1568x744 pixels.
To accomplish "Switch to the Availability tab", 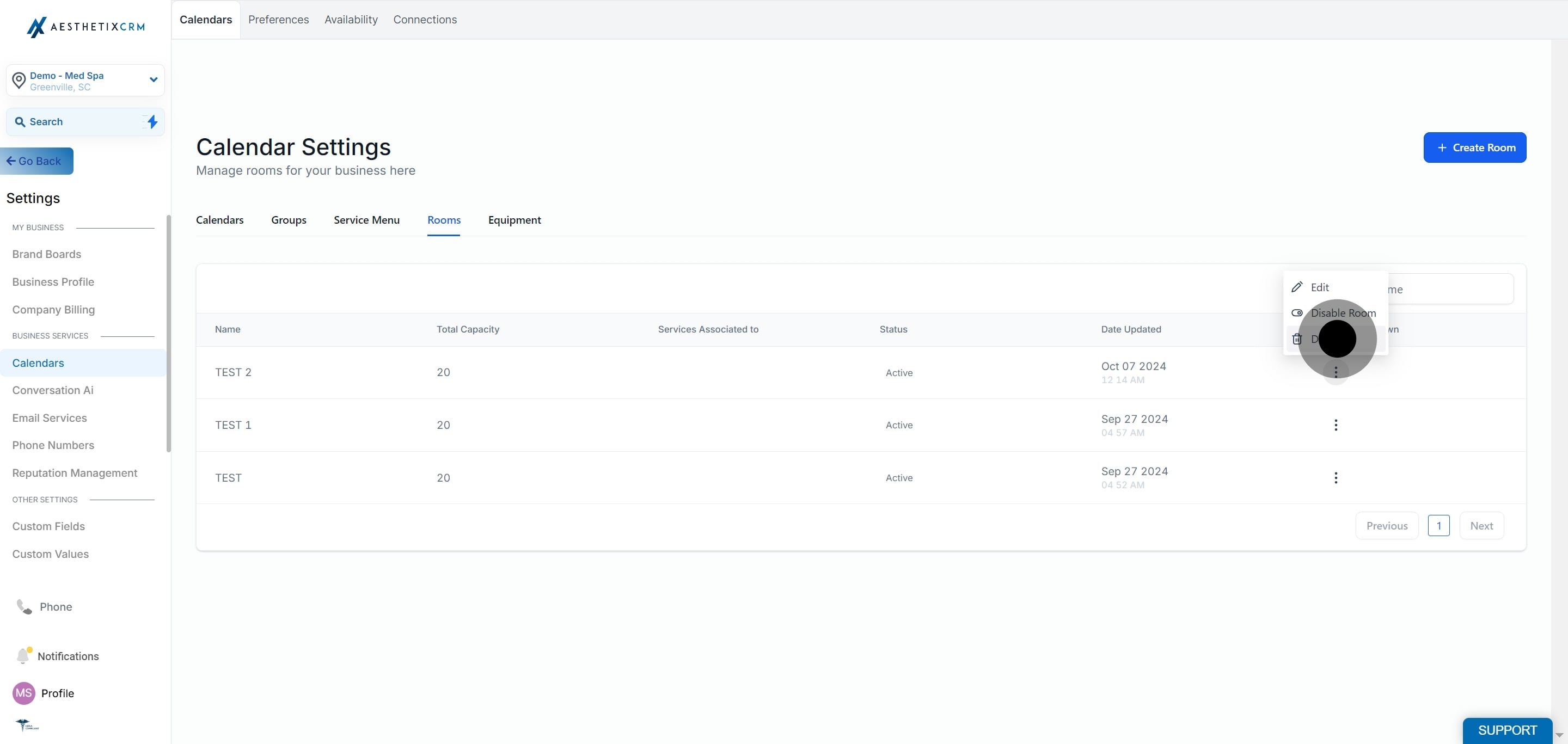I will tap(351, 20).
